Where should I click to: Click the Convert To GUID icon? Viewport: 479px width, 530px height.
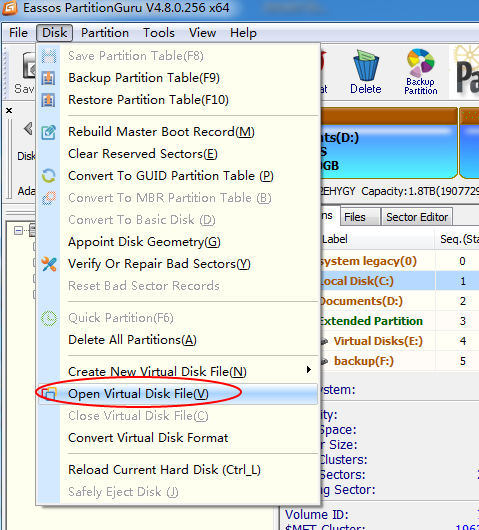coord(49,176)
